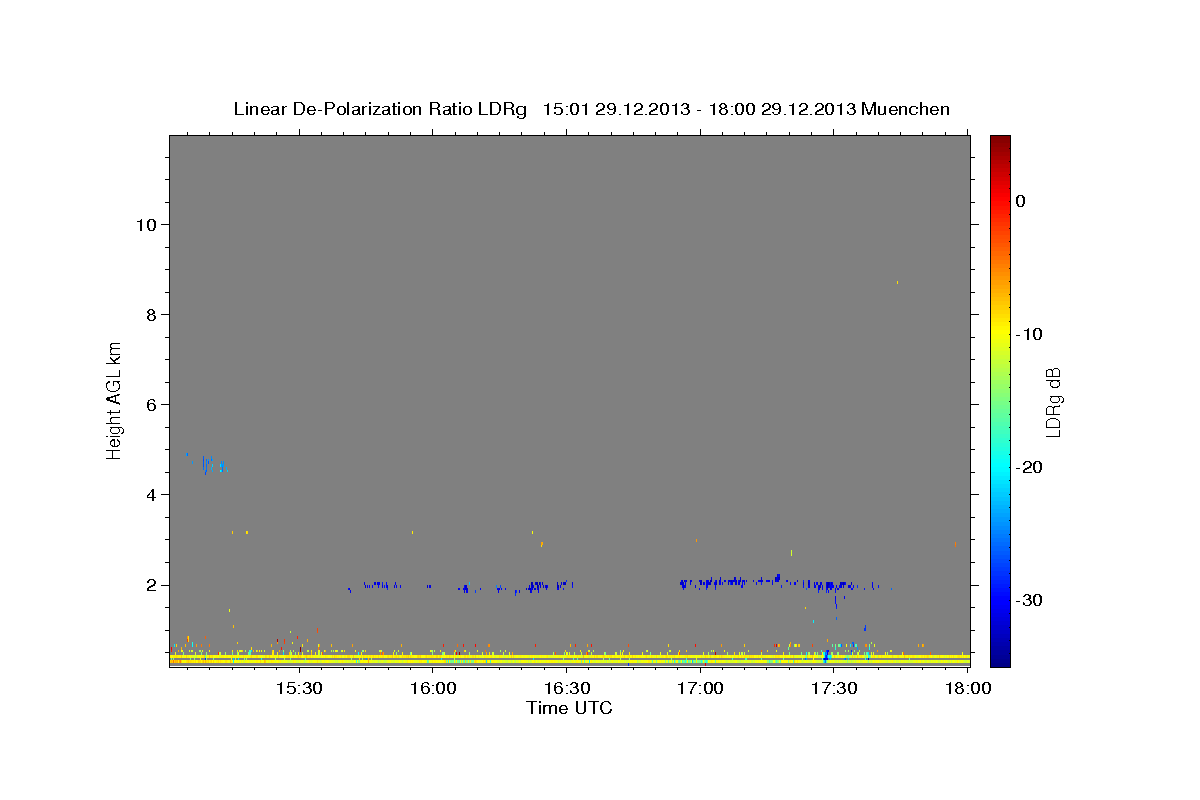The width and height of the screenshot is (1200, 800).
Task: Click the 'Muenchen' location label in title
Action: point(905,109)
